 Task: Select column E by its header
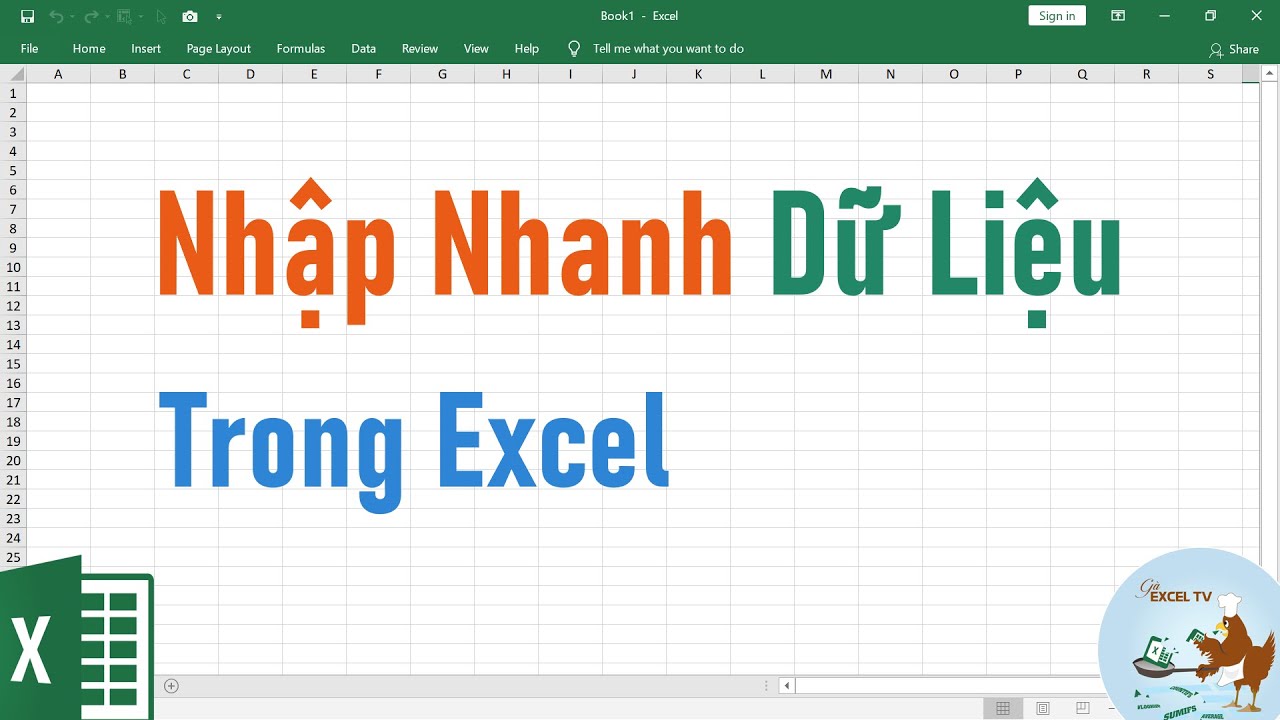pyautogui.click(x=314, y=74)
